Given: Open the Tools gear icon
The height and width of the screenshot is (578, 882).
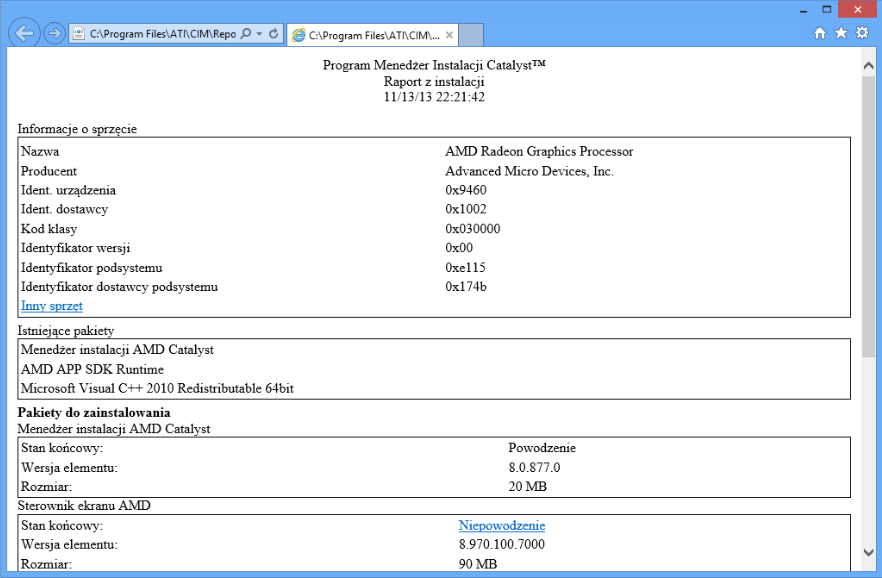Looking at the screenshot, I should [862, 33].
